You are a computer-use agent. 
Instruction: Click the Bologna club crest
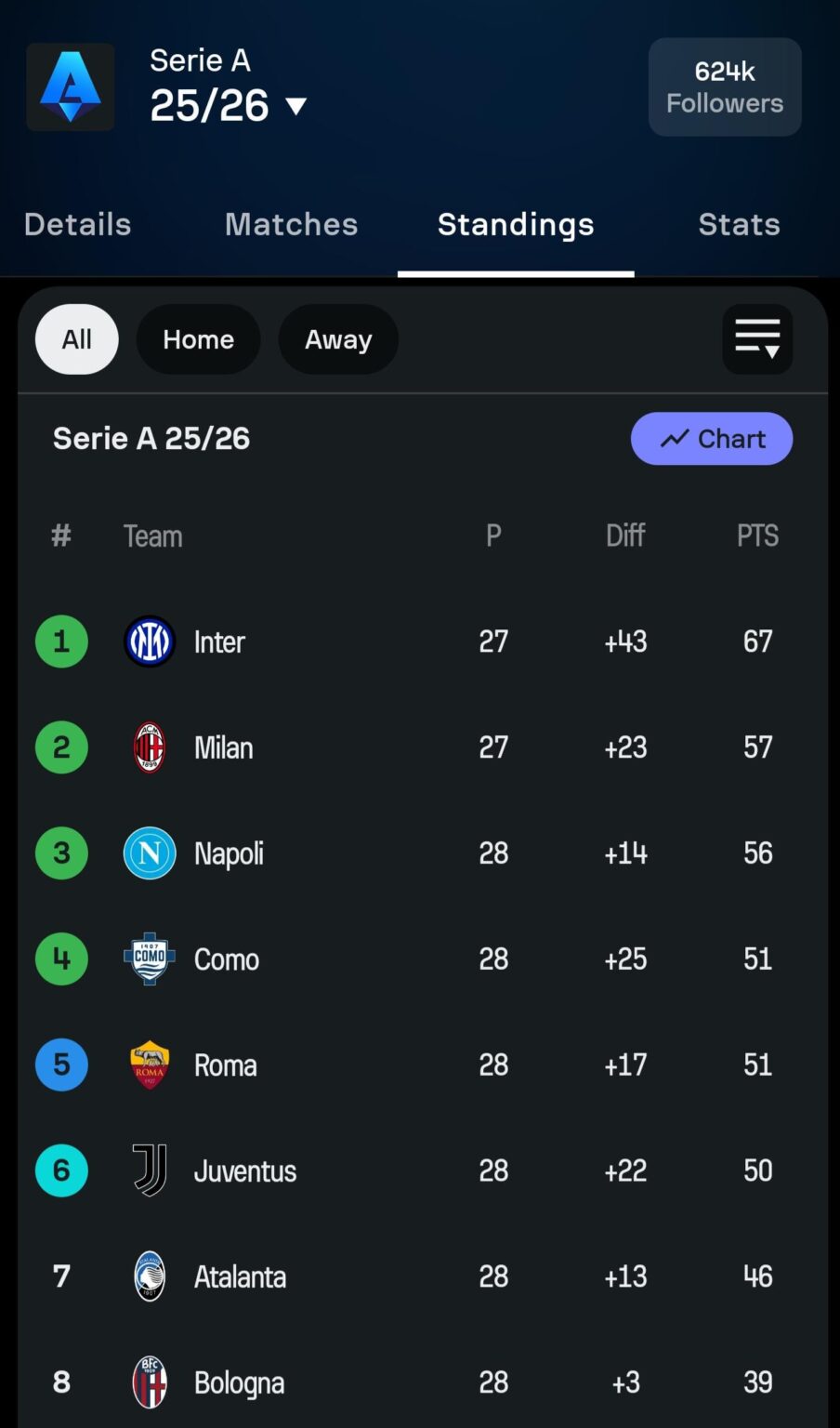click(x=149, y=1382)
